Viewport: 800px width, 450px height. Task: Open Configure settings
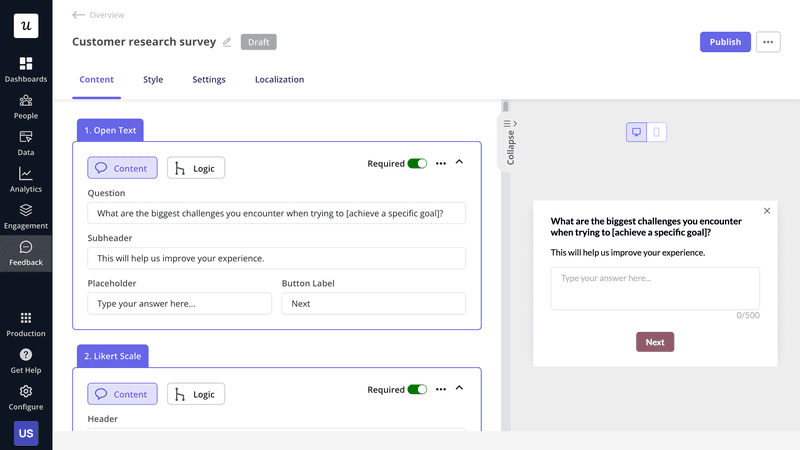click(26, 398)
